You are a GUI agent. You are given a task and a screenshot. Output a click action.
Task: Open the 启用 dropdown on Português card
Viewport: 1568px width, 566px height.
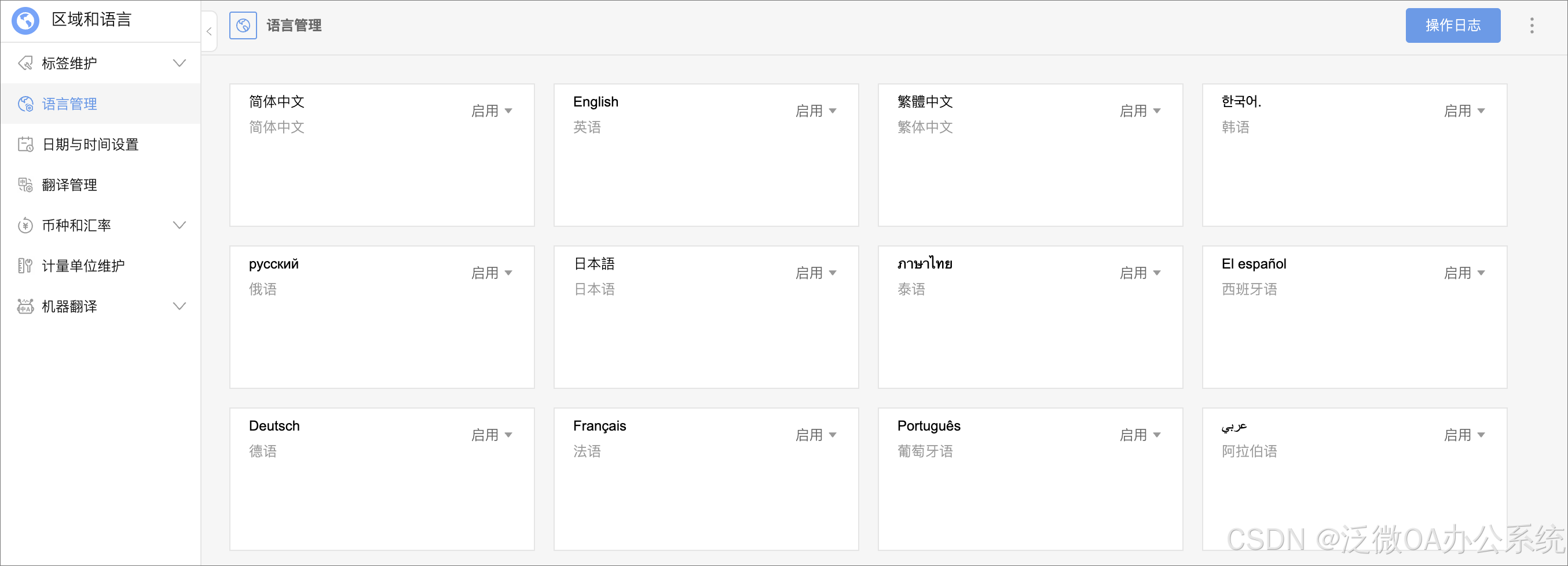click(x=1140, y=435)
